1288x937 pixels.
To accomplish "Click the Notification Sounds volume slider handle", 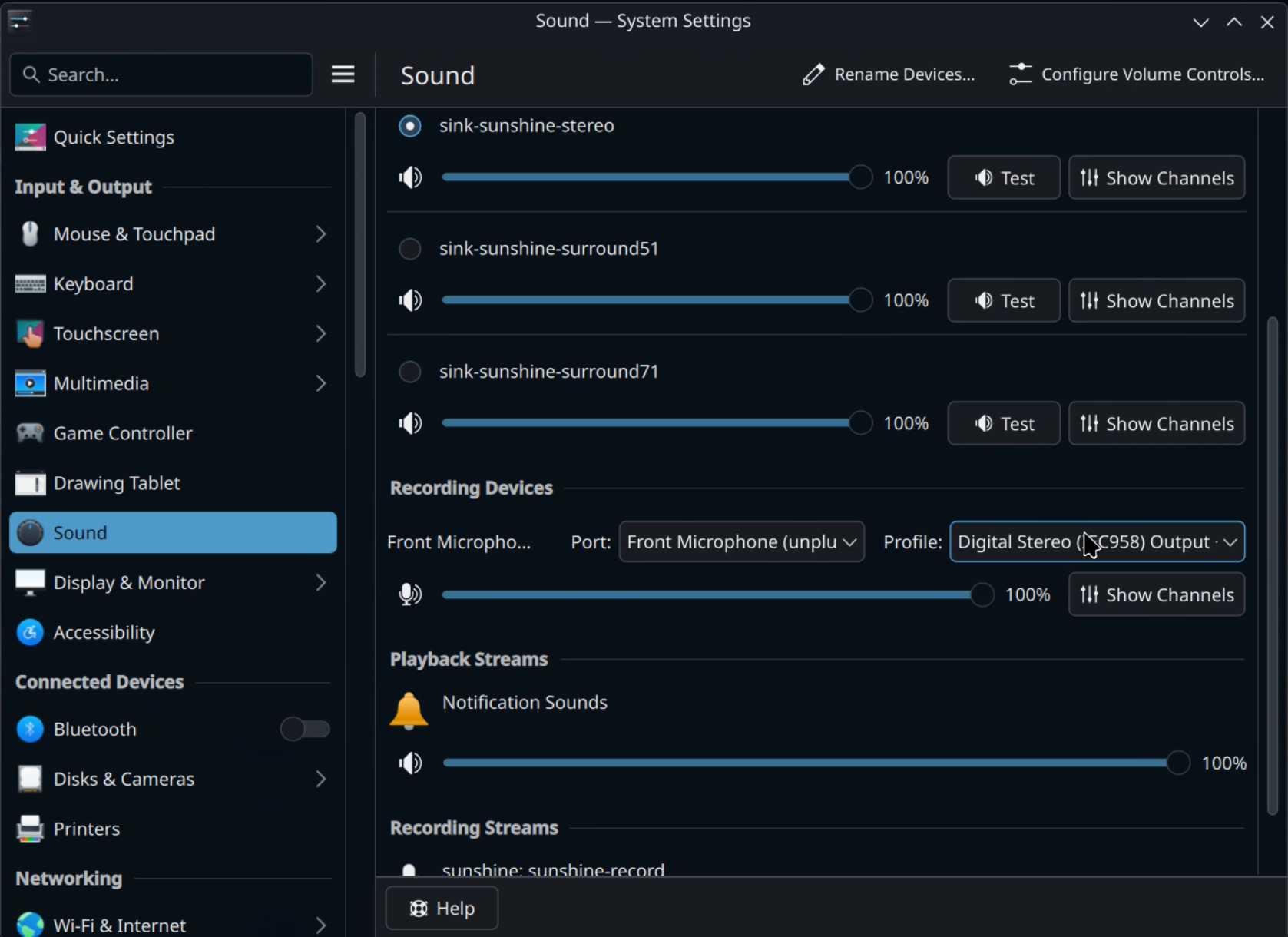I will (x=1177, y=763).
